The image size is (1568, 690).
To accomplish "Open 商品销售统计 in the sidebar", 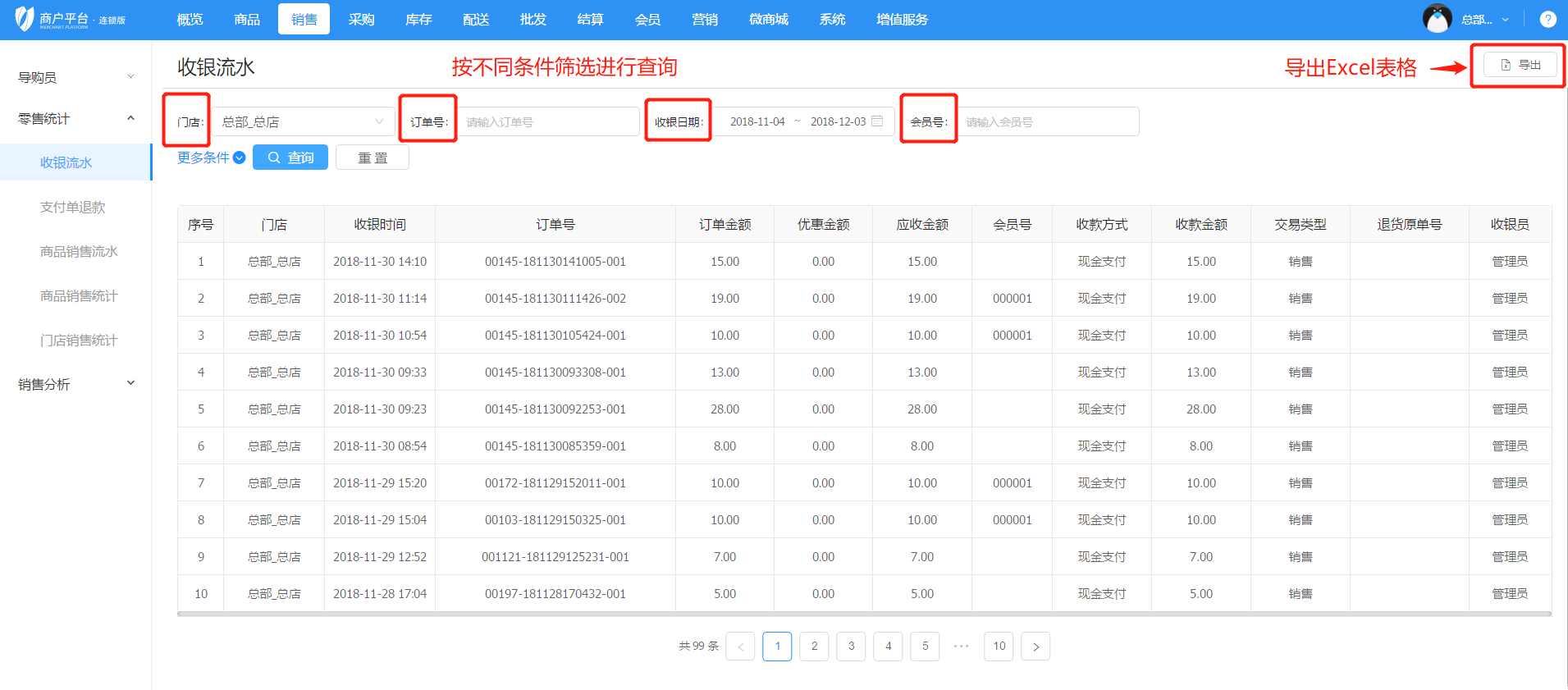I will tap(79, 296).
